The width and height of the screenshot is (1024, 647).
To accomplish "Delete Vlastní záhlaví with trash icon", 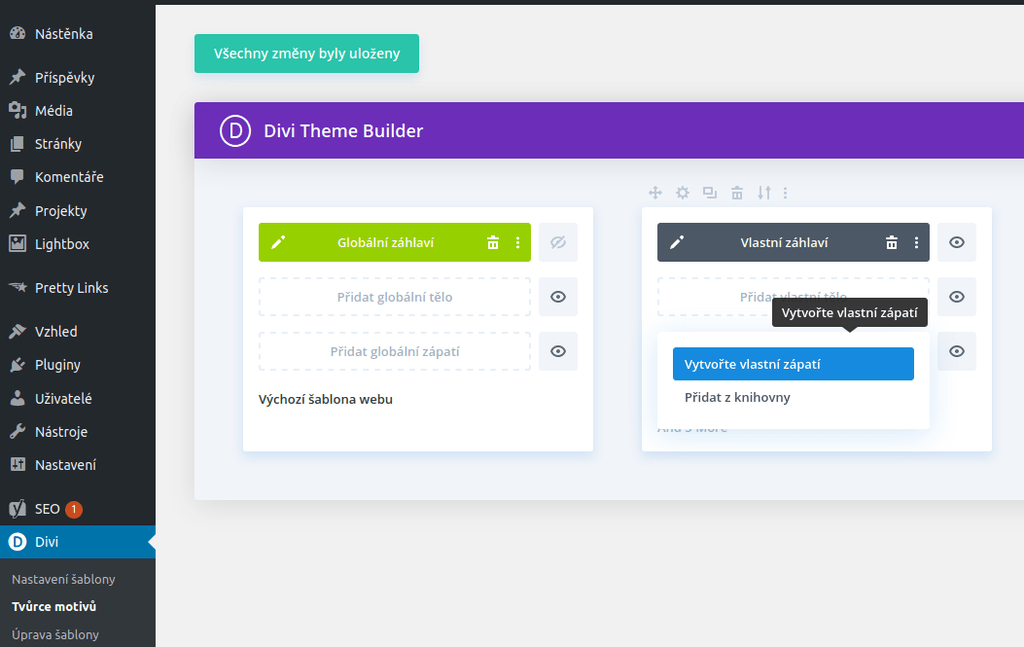I will [891, 243].
